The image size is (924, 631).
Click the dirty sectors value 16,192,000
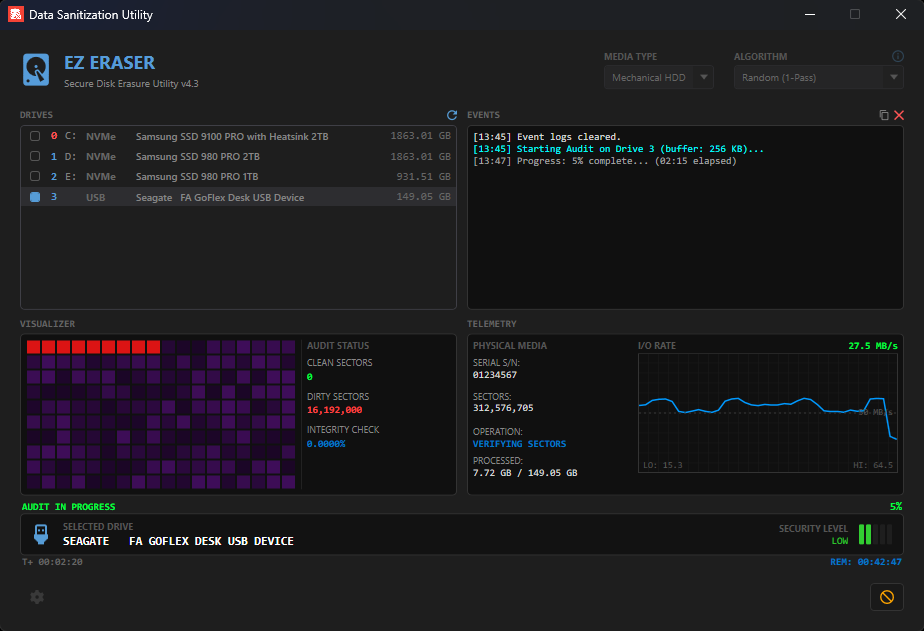[x=334, y=410]
